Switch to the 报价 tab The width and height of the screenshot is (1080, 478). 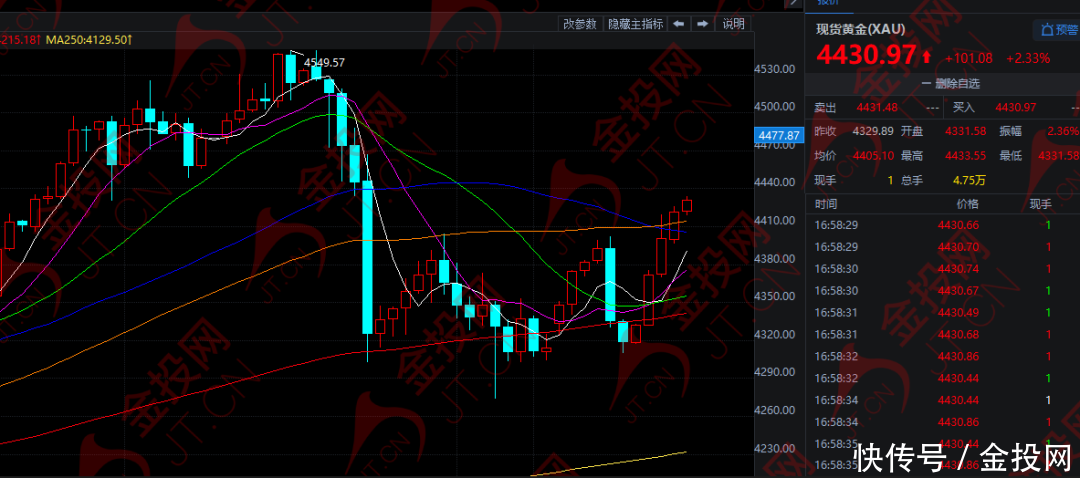point(829,3)
